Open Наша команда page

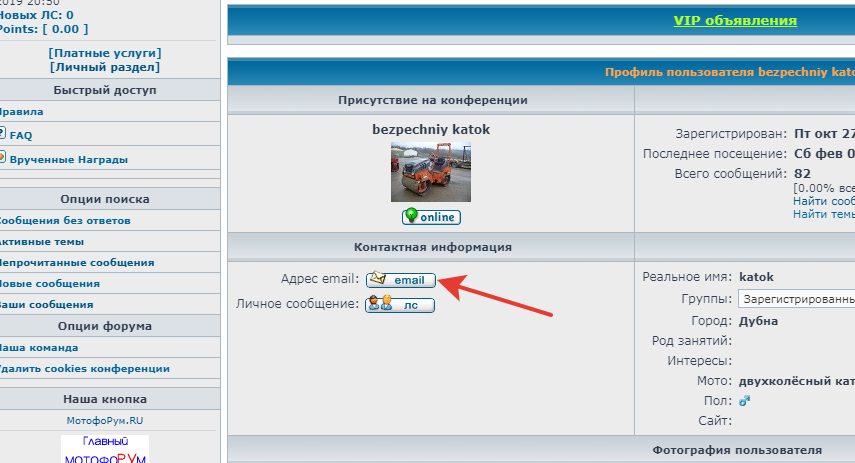[38, 347]
